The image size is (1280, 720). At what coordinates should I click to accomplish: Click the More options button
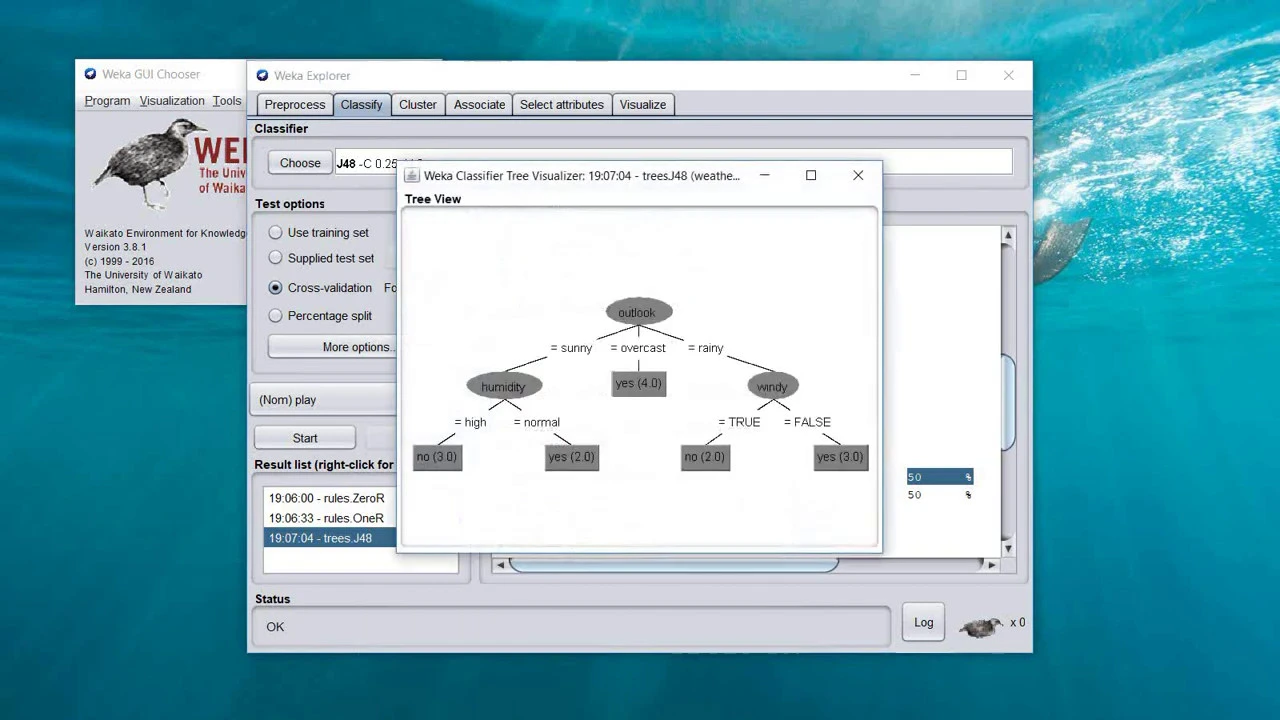click(x=333, y=347)
